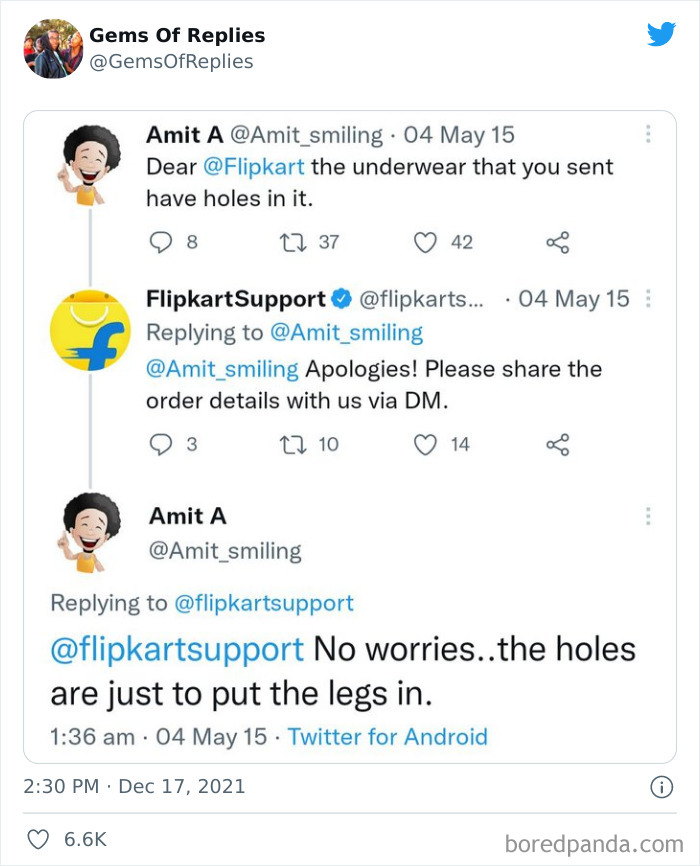Like Amit's first tweet showing 42
The image size is (700, 866).
click(426, 242)
